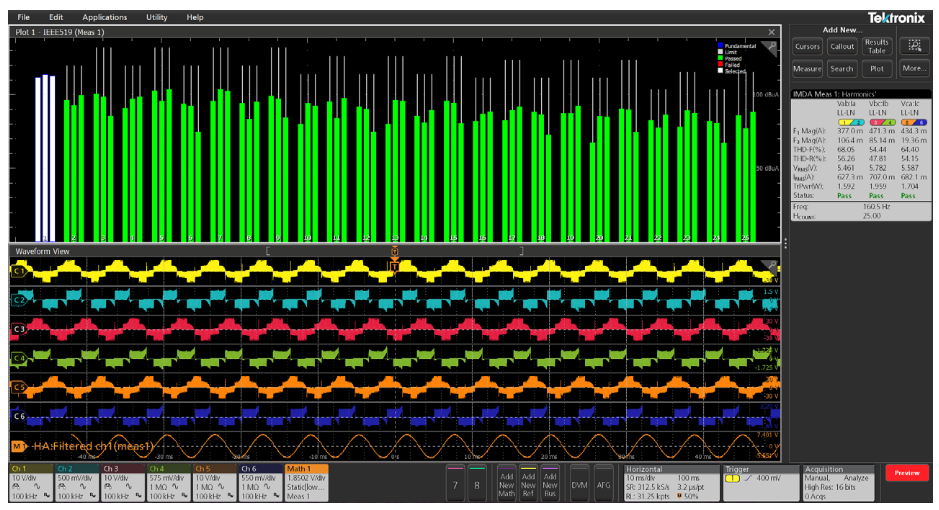Screen dimensions: 939x510
Task: Click the C5 orange channel handle
Action: (18, 386)
